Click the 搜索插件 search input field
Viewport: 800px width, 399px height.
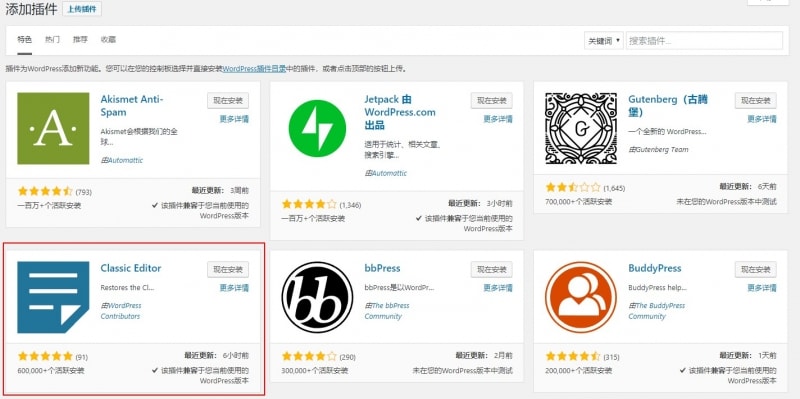[x=704, y=41]
